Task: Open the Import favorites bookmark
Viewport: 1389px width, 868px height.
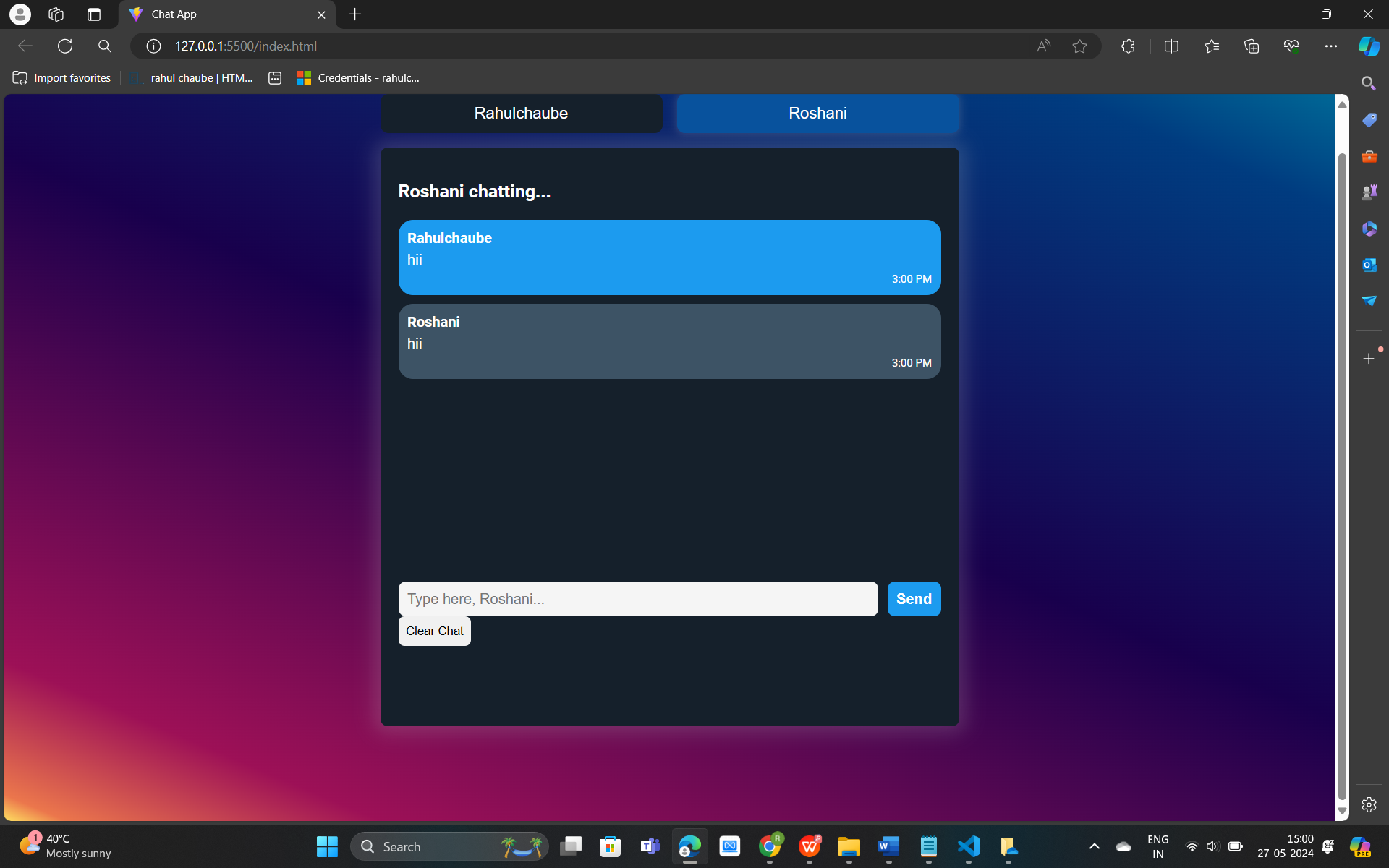Action: [x=62, y=78]
